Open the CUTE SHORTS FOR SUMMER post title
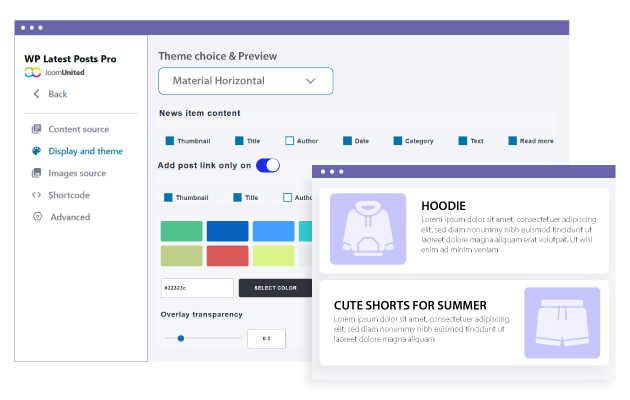Viewport: 630px width, 400px height. (x=411, y=305)
